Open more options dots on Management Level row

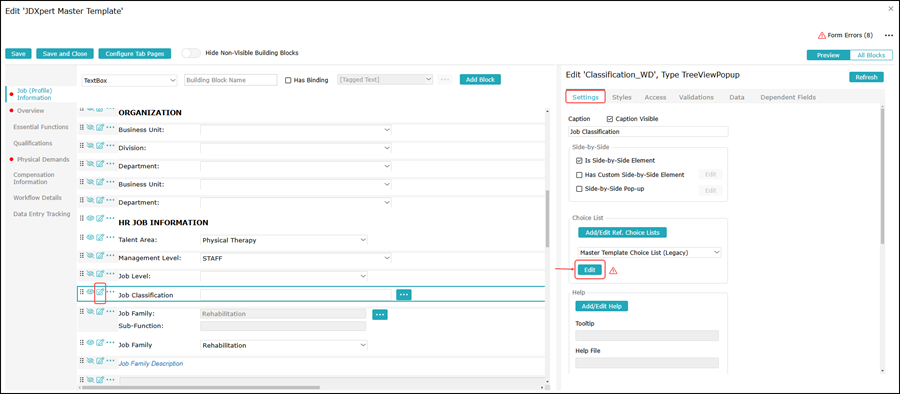(110, 256)
